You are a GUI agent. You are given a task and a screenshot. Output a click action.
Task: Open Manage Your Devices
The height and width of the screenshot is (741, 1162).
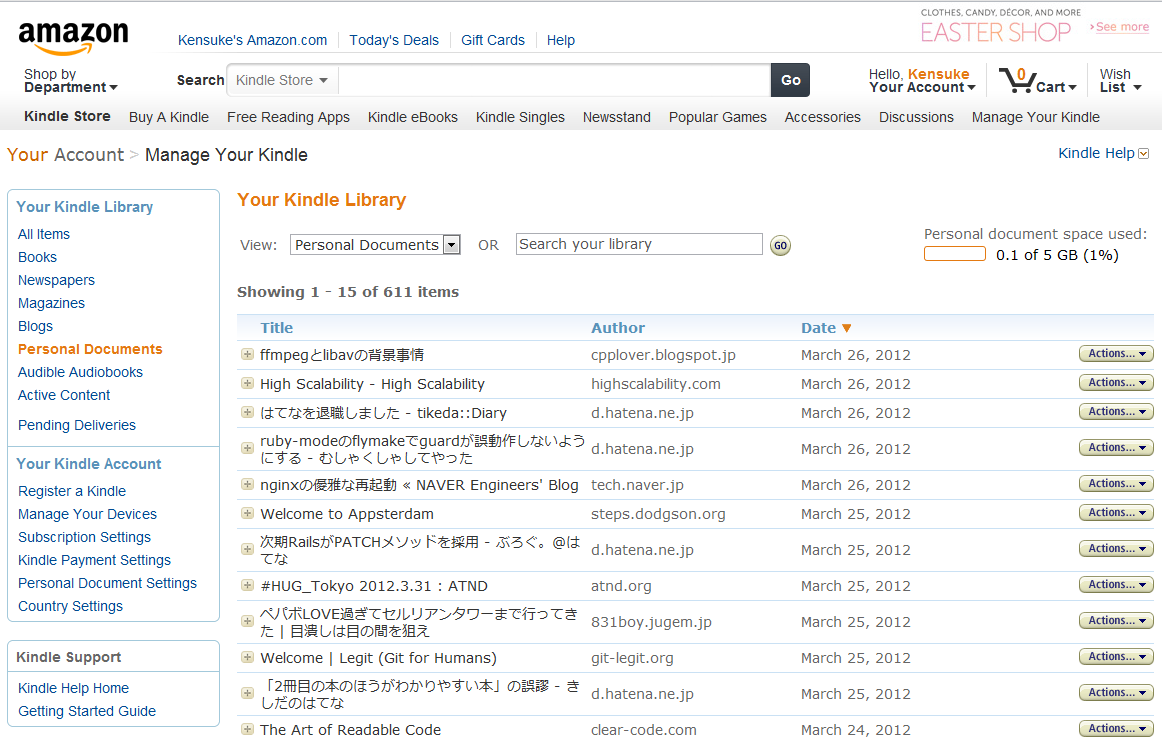tap(87, 514)
